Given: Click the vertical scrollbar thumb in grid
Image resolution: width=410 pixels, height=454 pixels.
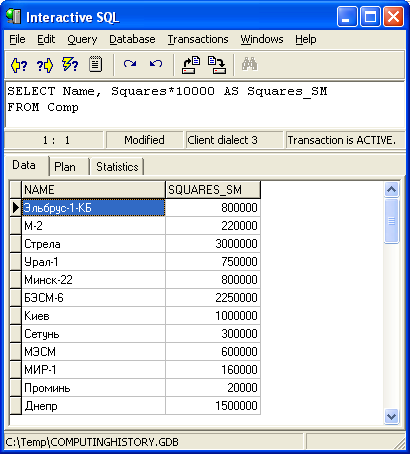Looking at the screenshot, I should (x=391, y=221).
